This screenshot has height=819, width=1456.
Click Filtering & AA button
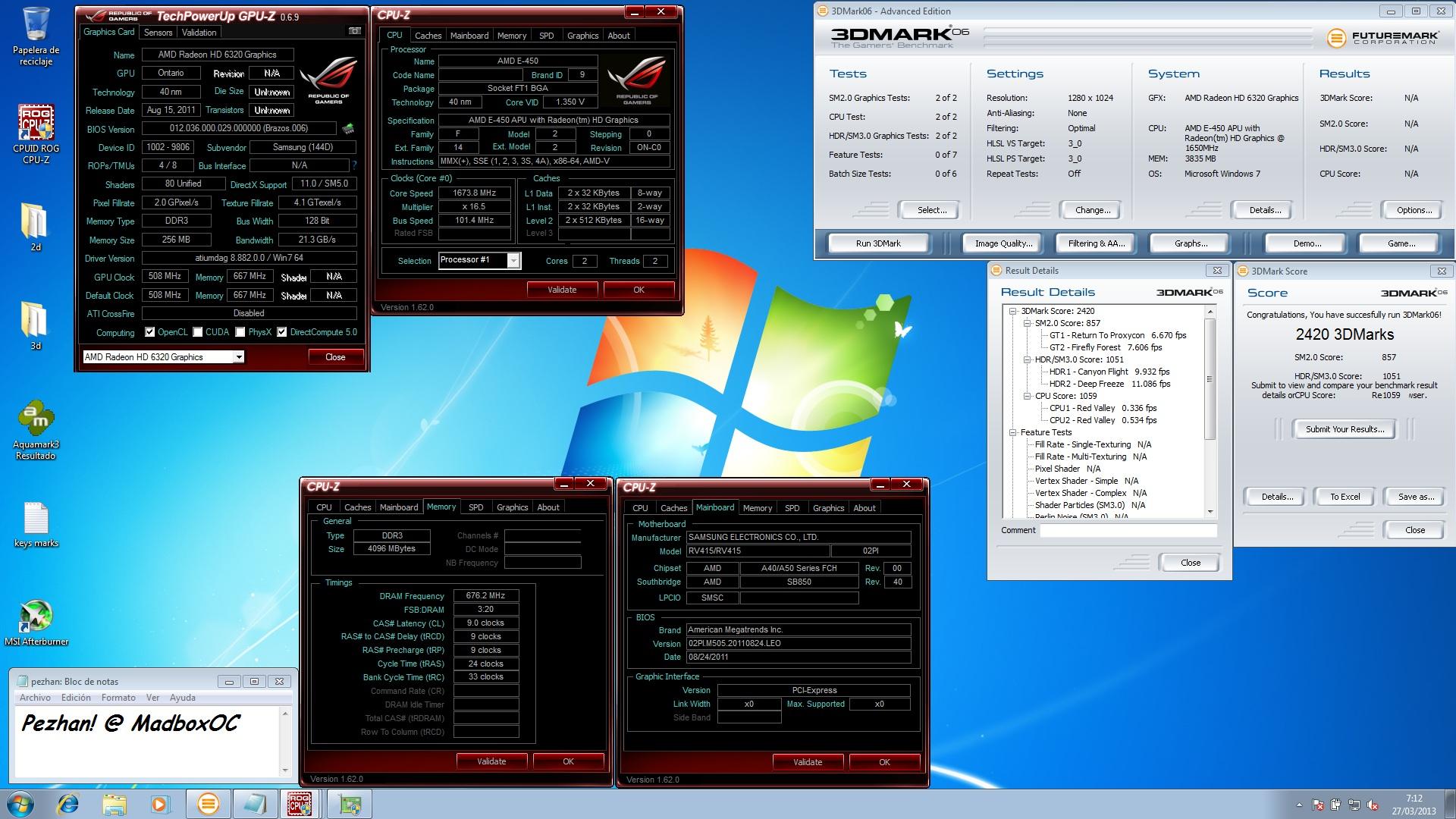[1096, 243]
